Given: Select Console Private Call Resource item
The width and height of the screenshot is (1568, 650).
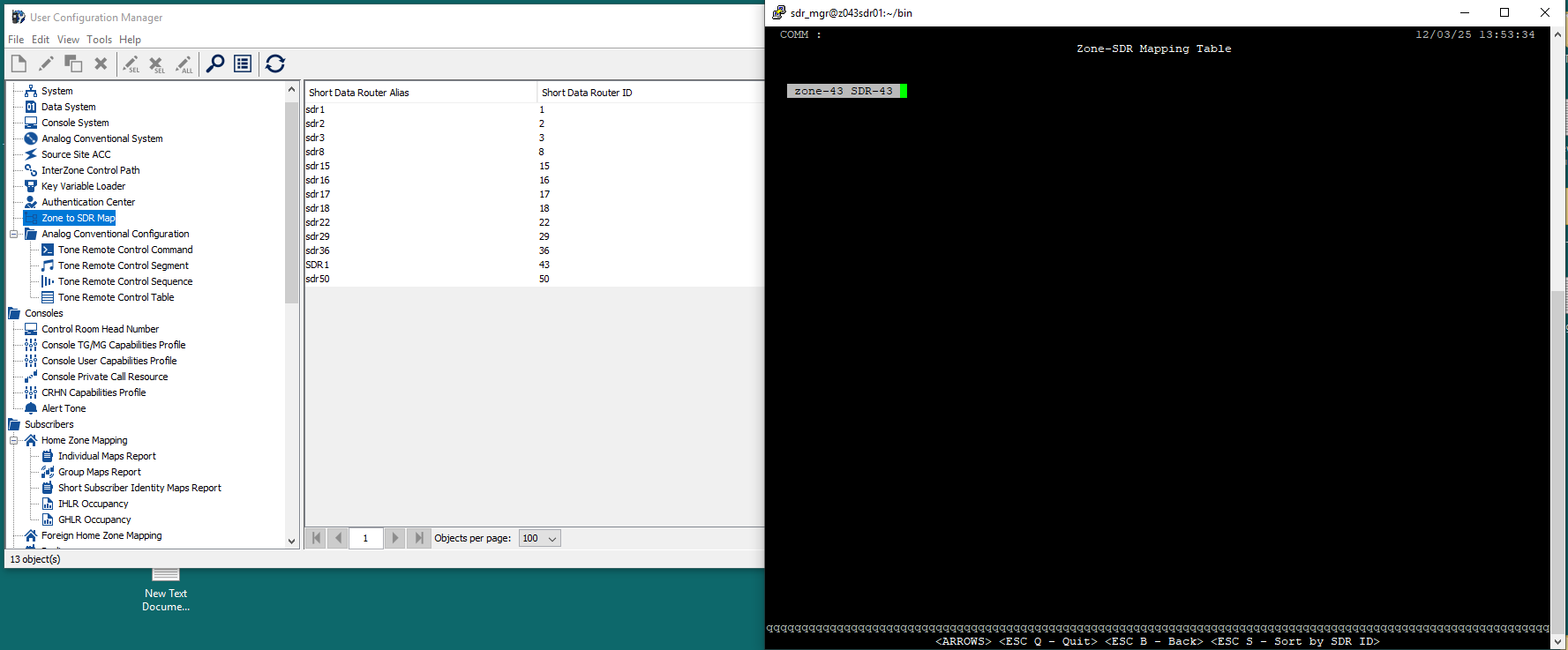Looking at the screenshot, I should pyautogui.click(x=104, y=377).
